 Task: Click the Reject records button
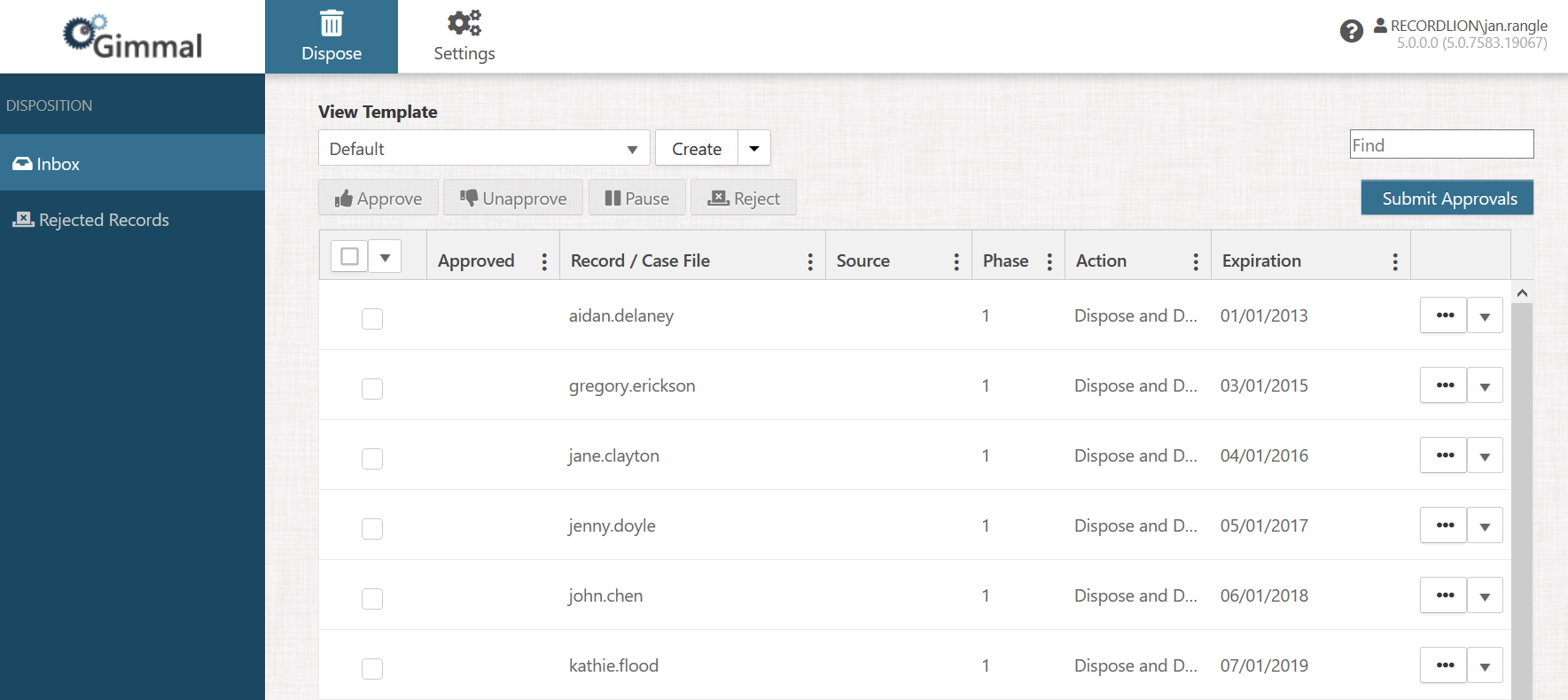click(x=744, y=198)
